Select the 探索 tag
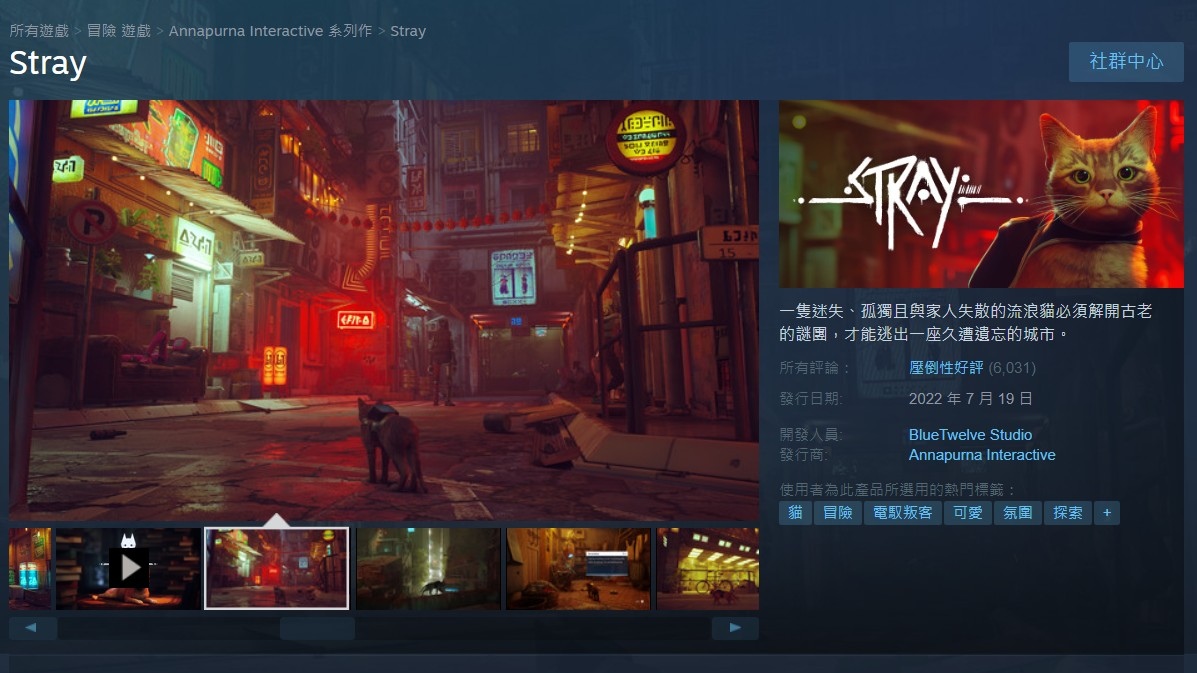Viewport: 1197px width, 673px height. tap(1067, 513)
